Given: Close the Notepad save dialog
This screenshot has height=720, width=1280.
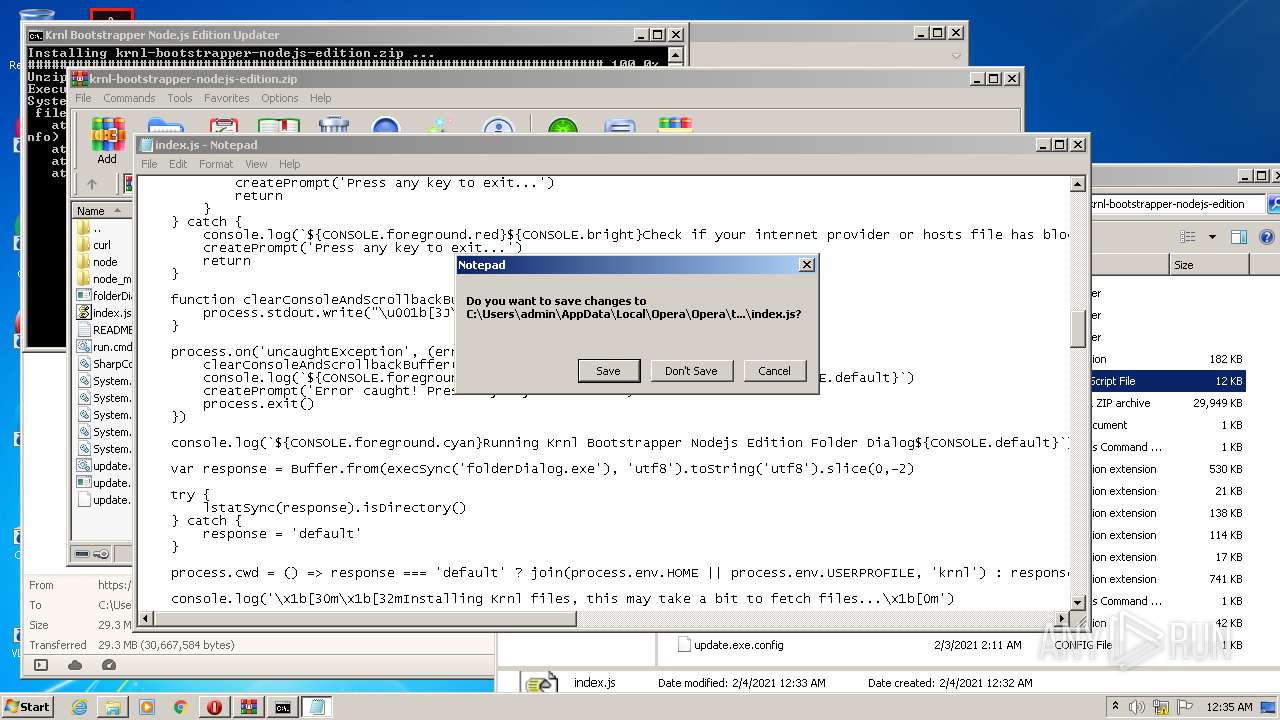Looking at the screenshot, I should pos(806,265).
